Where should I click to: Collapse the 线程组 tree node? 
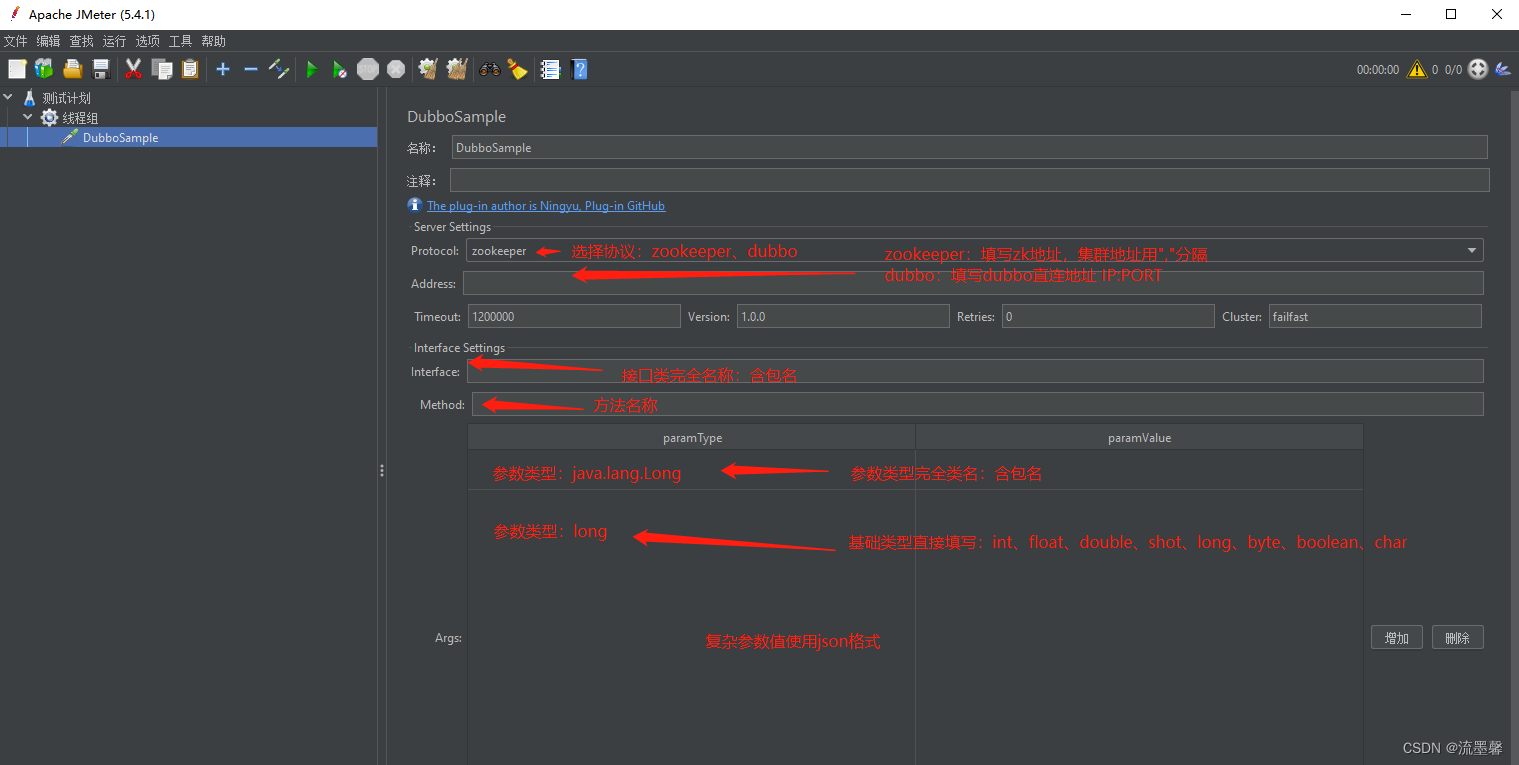[x=28, y=118]
